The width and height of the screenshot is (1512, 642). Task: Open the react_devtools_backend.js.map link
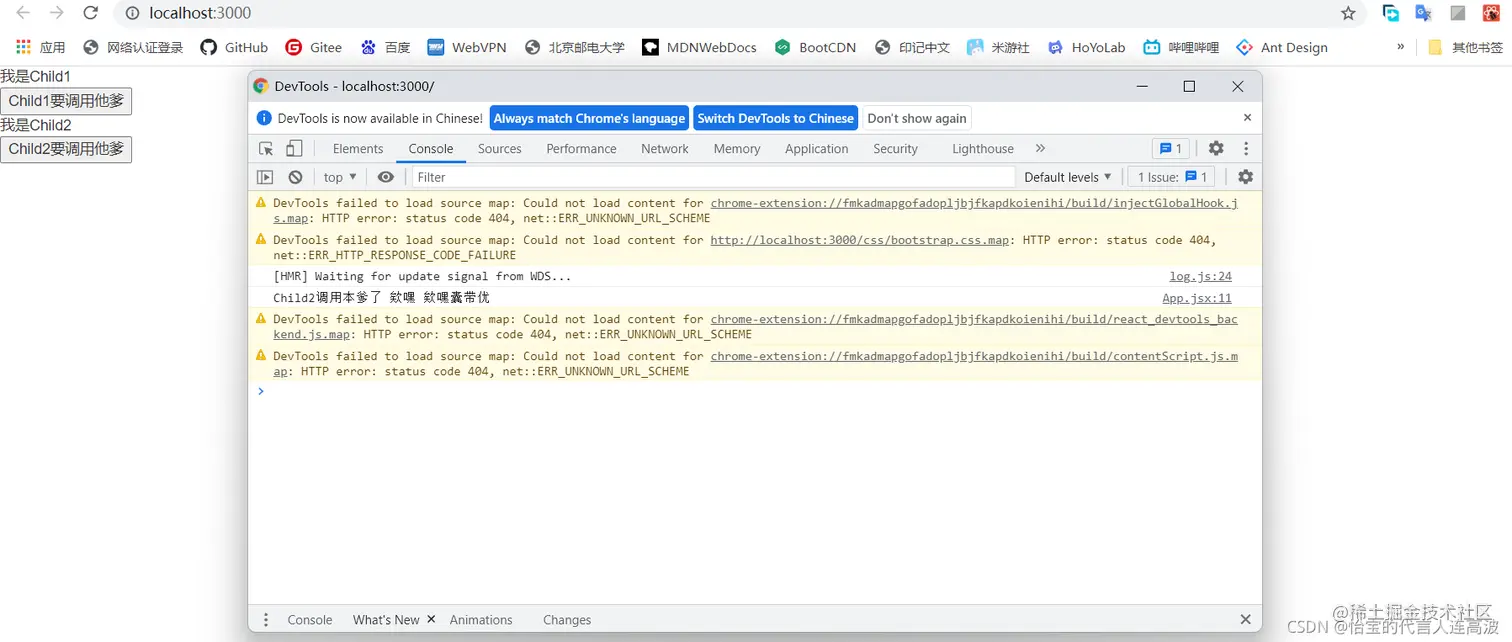point(974,319)
